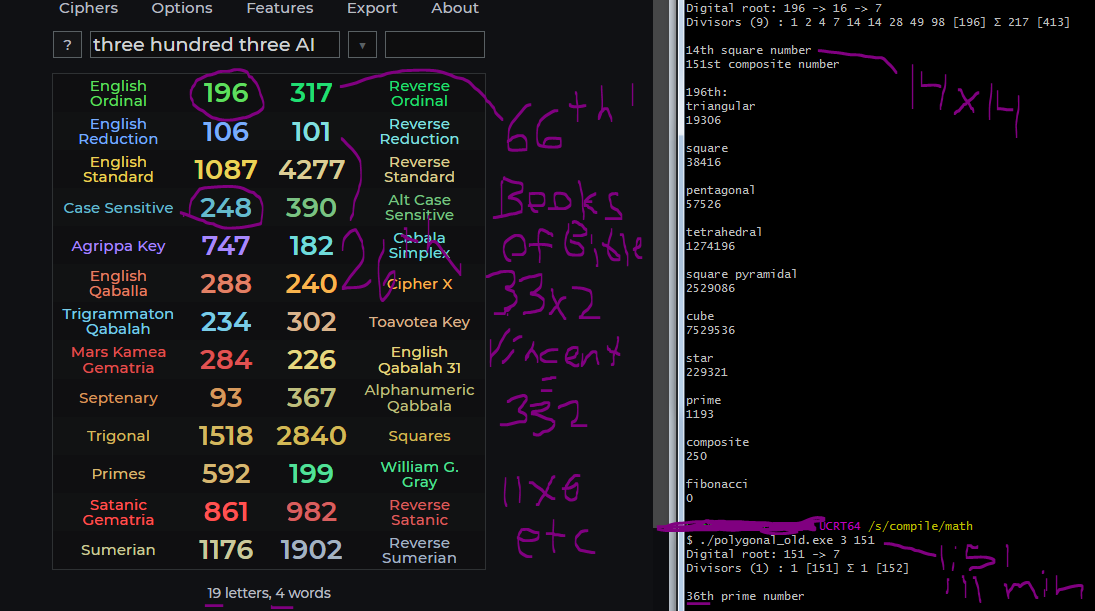Open the About menu
Screen dimensions: 1095x611
pos(455,8)
